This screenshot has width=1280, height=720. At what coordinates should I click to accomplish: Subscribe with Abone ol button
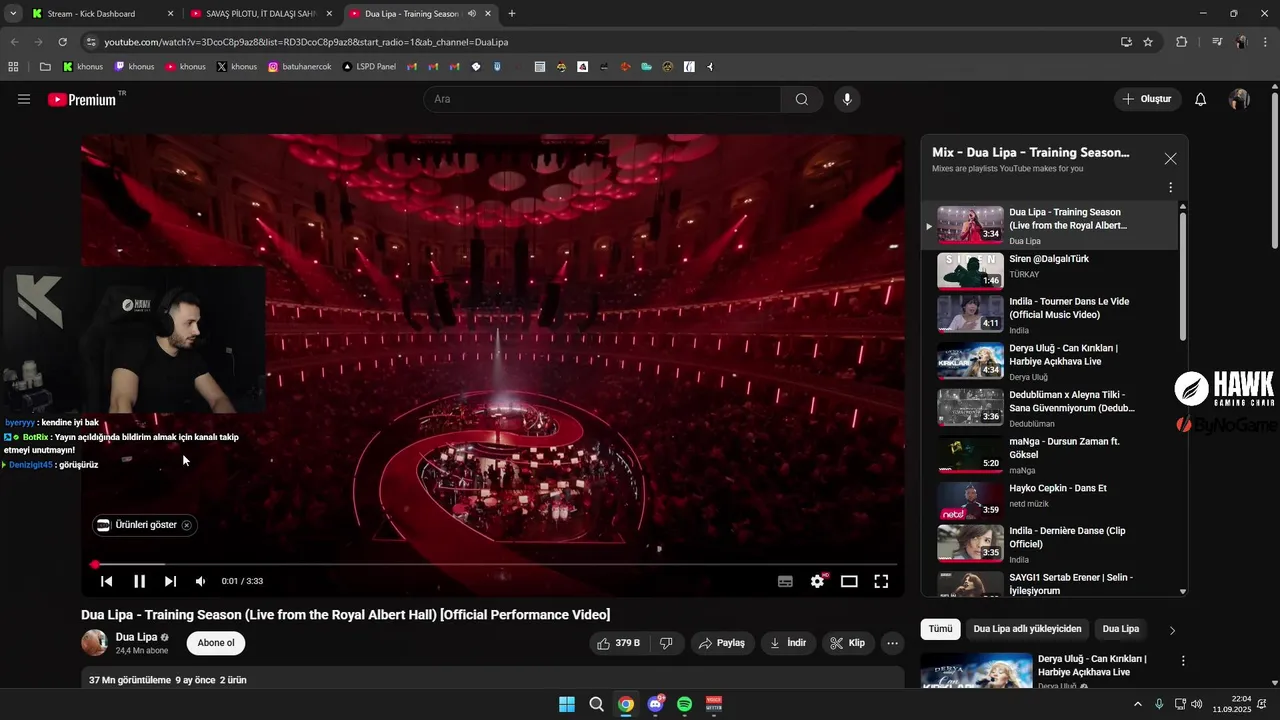[216, 643]
